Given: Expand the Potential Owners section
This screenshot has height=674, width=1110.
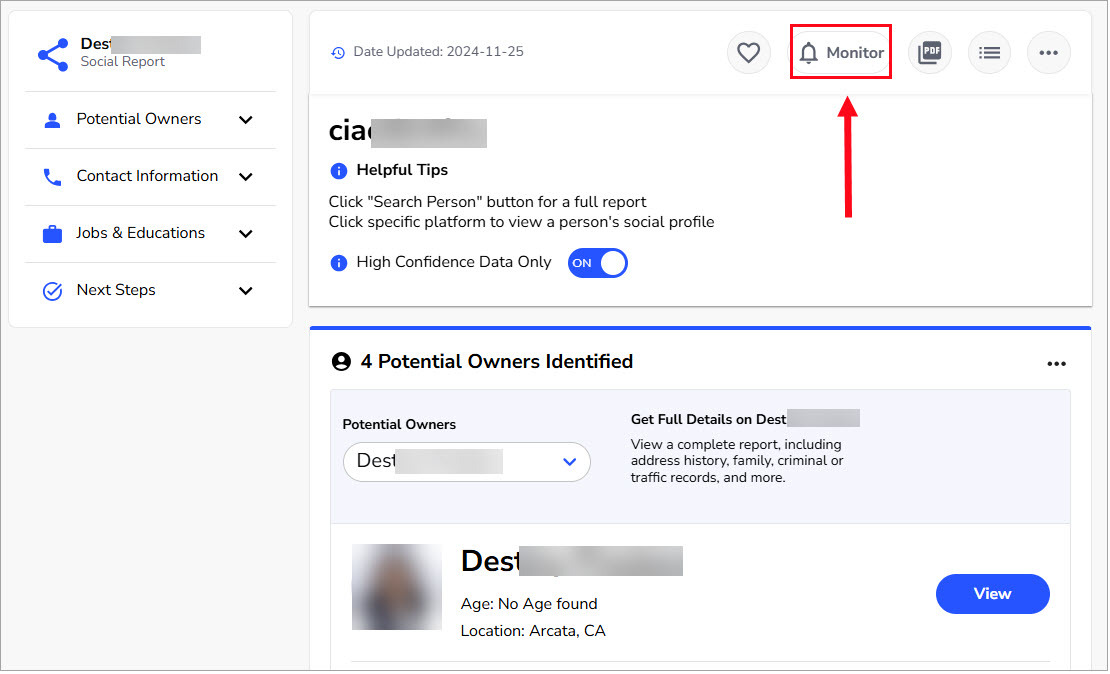Looking at the screenshot, I should [246, 119].
